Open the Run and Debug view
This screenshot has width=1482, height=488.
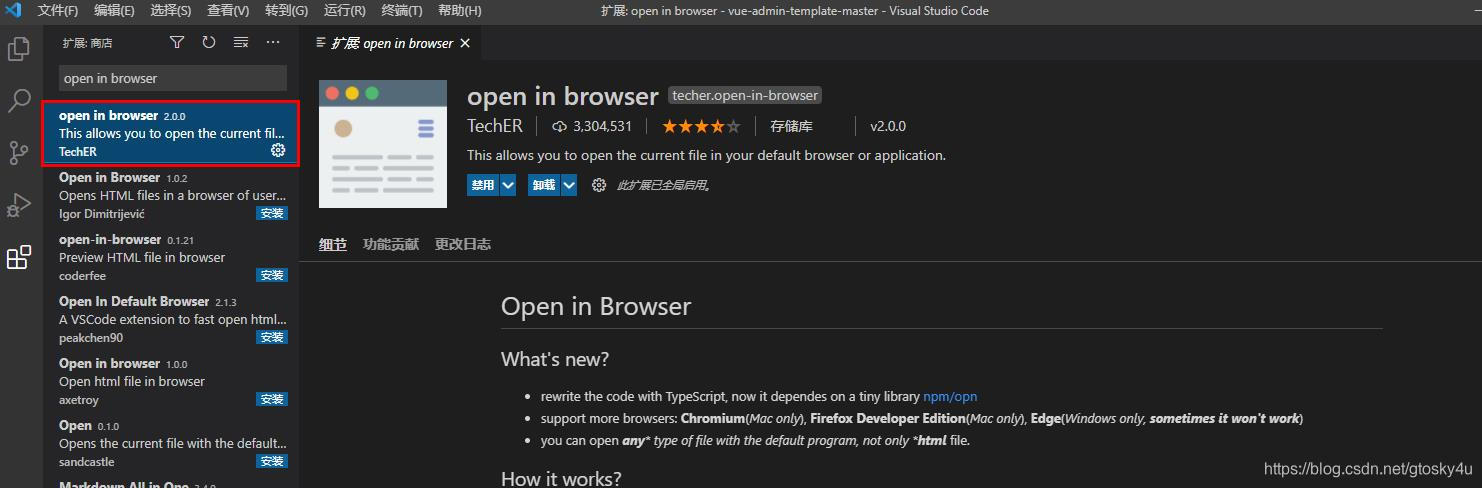coord(18,205)
